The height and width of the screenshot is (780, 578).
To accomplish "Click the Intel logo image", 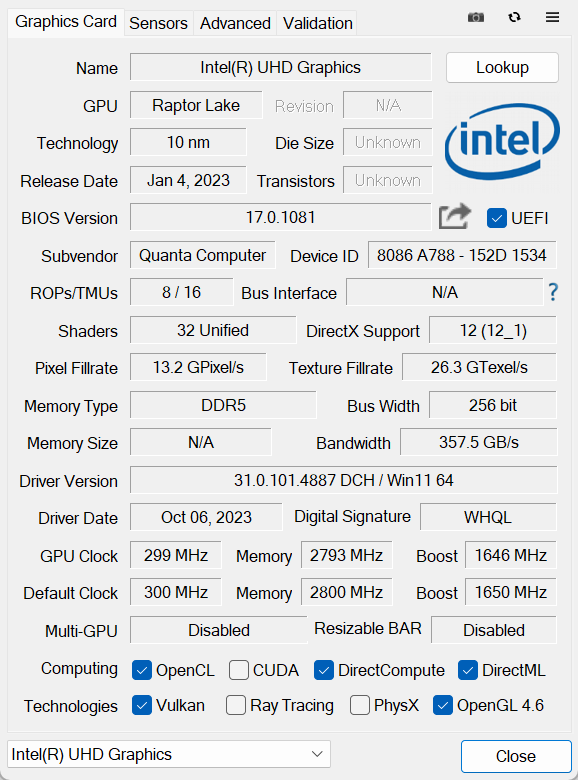I will pyautogui.click(x=502, y=142).
